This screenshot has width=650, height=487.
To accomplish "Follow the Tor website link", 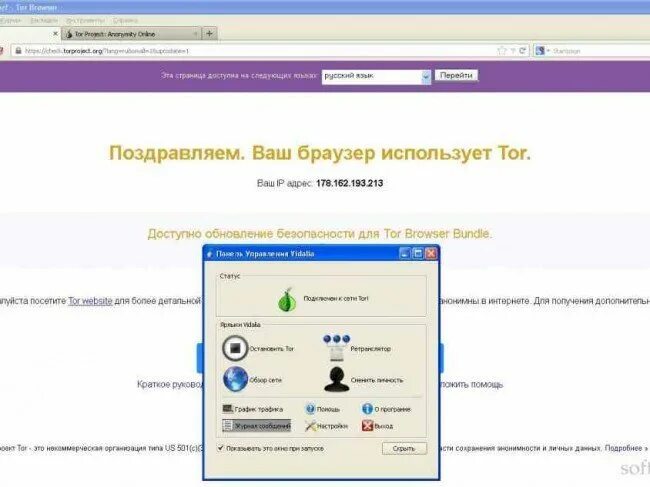I will (90, 301).
